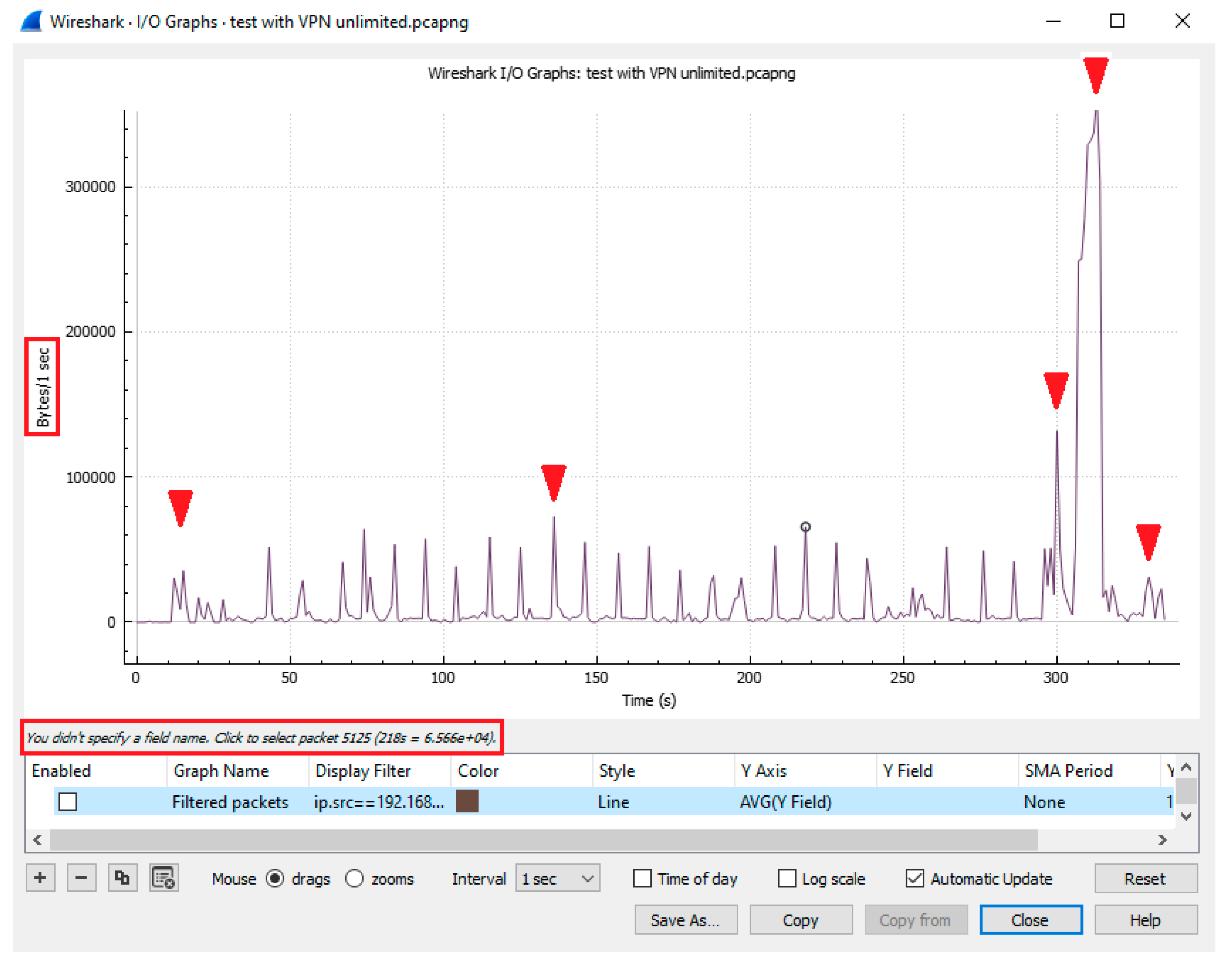This screenshot has width=1232, height=968.
Task: Maximize the I/O Graphs window
Action: pyautogui.click(x=1117, y=21)
